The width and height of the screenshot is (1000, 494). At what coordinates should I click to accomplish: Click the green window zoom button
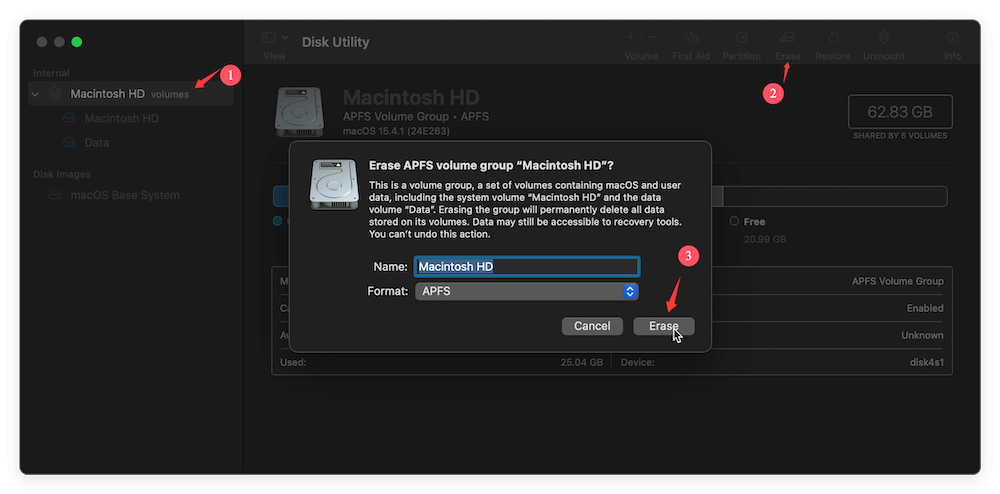click(x=77, y=42)
